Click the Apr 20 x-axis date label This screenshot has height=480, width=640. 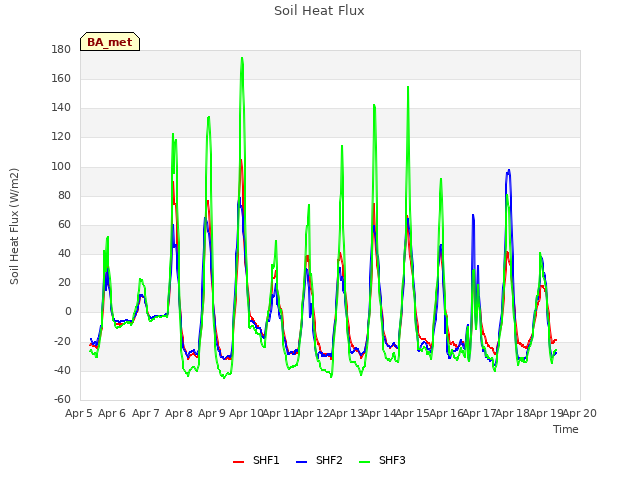pos(580,413)
